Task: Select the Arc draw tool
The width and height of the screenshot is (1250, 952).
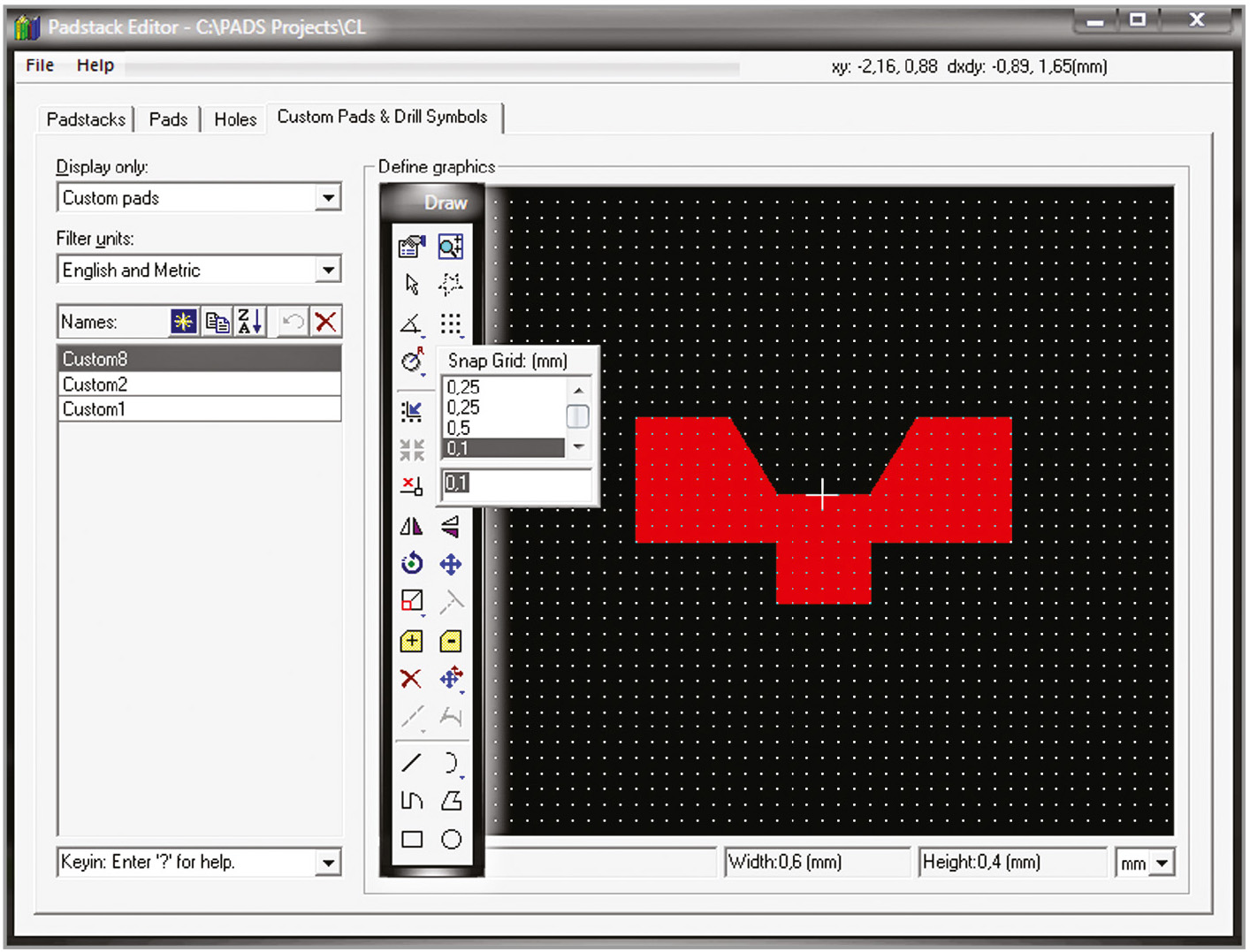Action: (451, 762)
